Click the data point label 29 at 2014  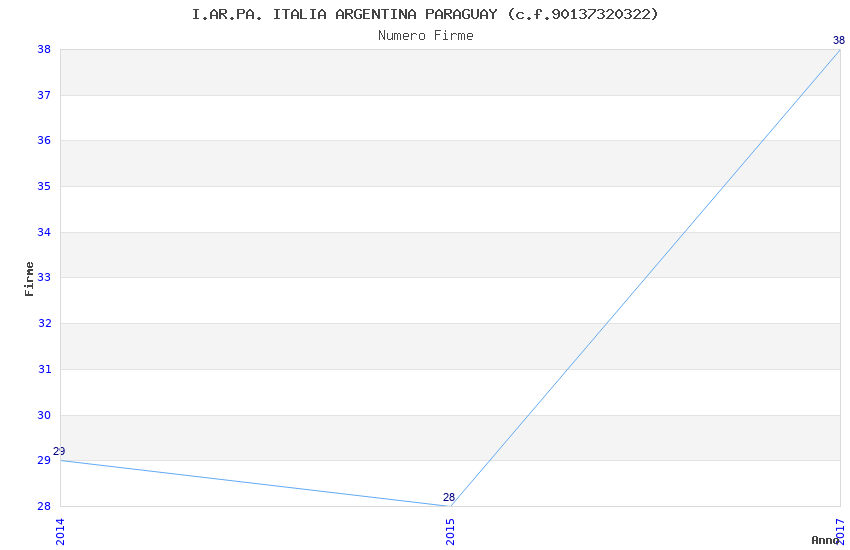click(x=59, y=451)
